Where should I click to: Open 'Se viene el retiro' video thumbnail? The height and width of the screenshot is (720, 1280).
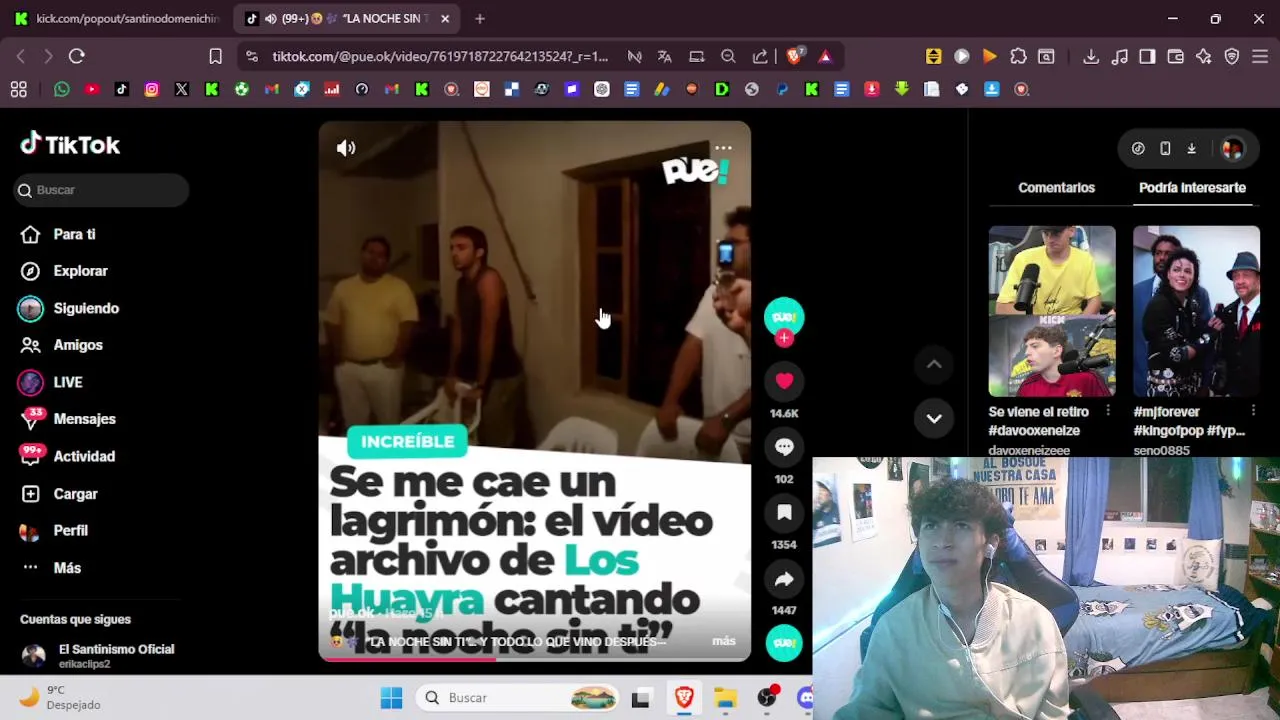tap(1052, 311)
